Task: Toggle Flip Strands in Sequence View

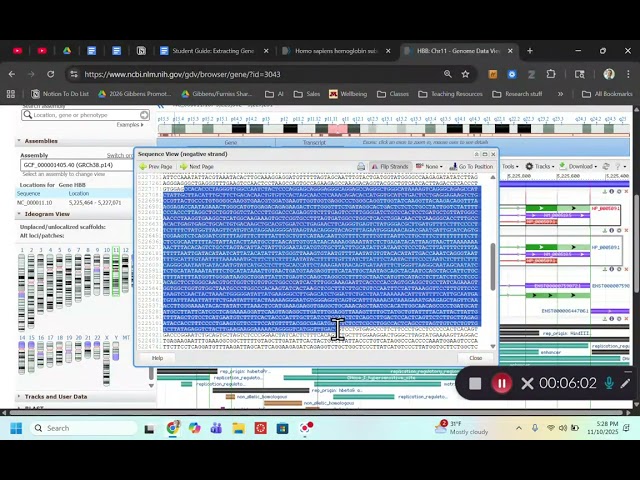Action: (x=389, y=167)
